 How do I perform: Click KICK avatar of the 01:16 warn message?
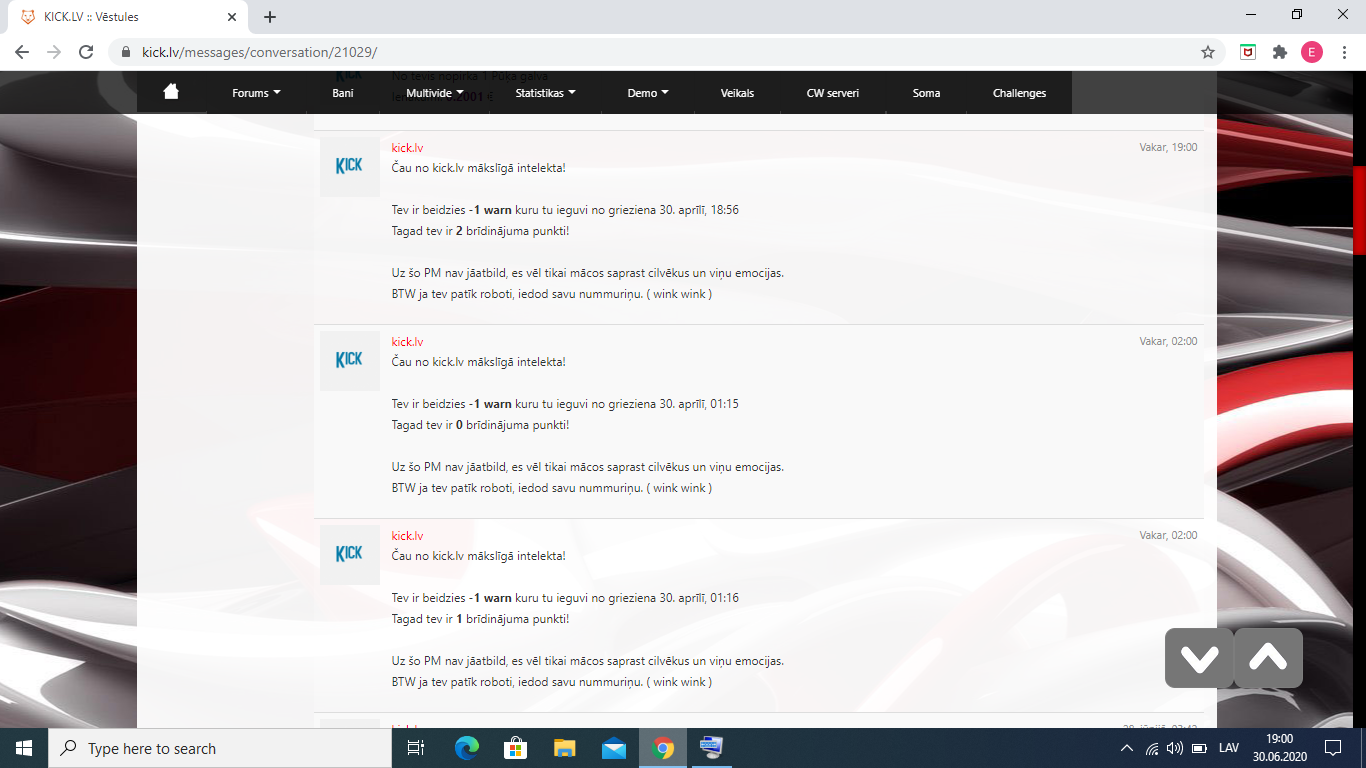(x=350, y=555)
